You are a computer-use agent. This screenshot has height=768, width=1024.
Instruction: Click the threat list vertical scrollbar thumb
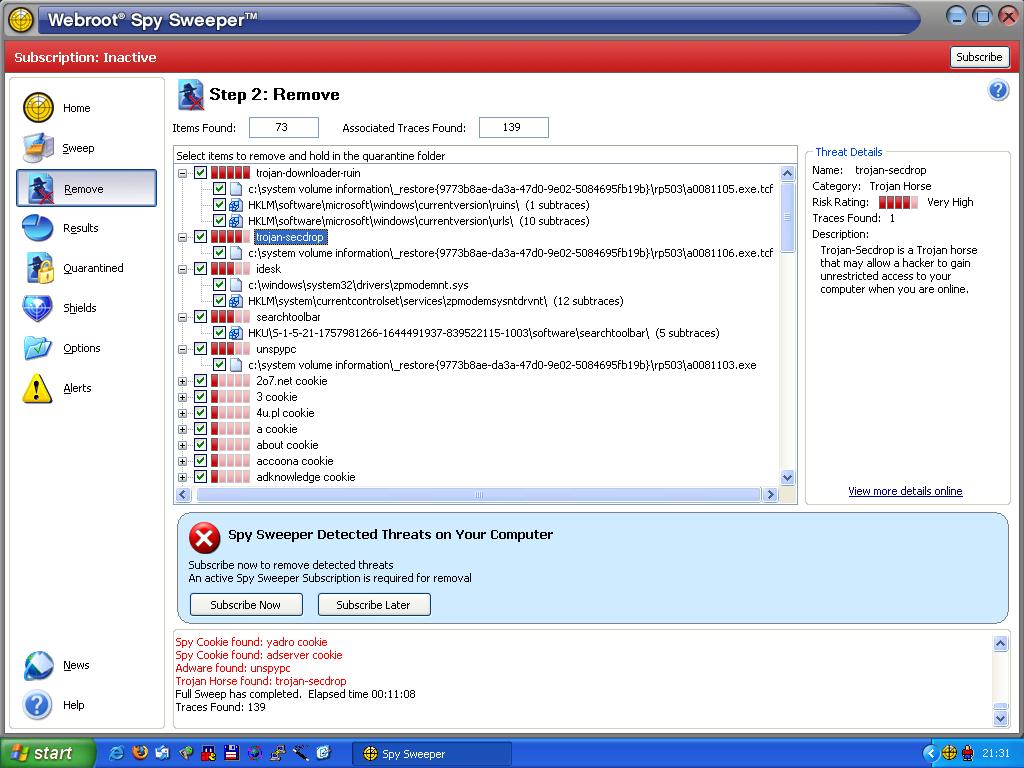coord(788,217)
